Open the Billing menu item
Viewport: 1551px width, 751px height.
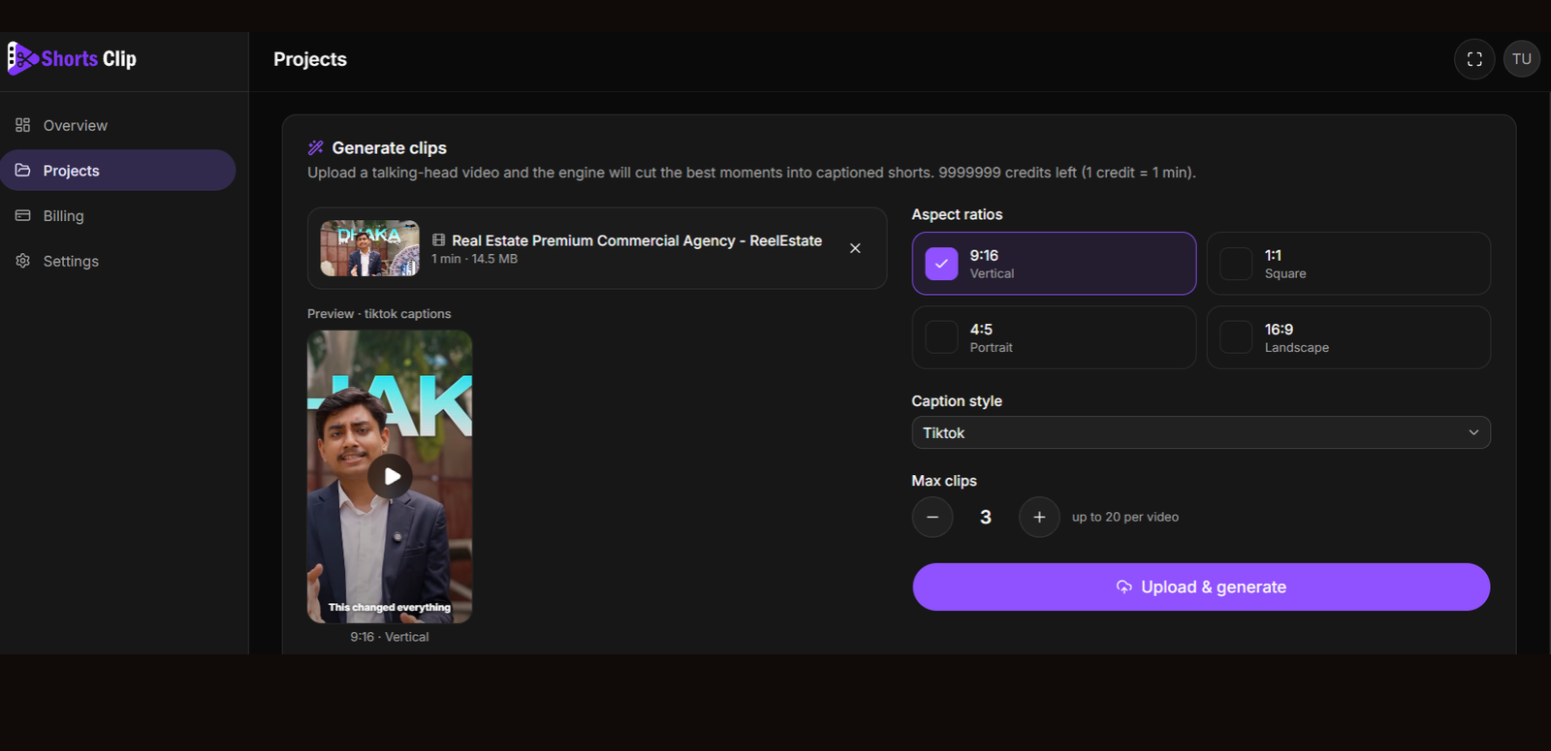pos(118,216)
